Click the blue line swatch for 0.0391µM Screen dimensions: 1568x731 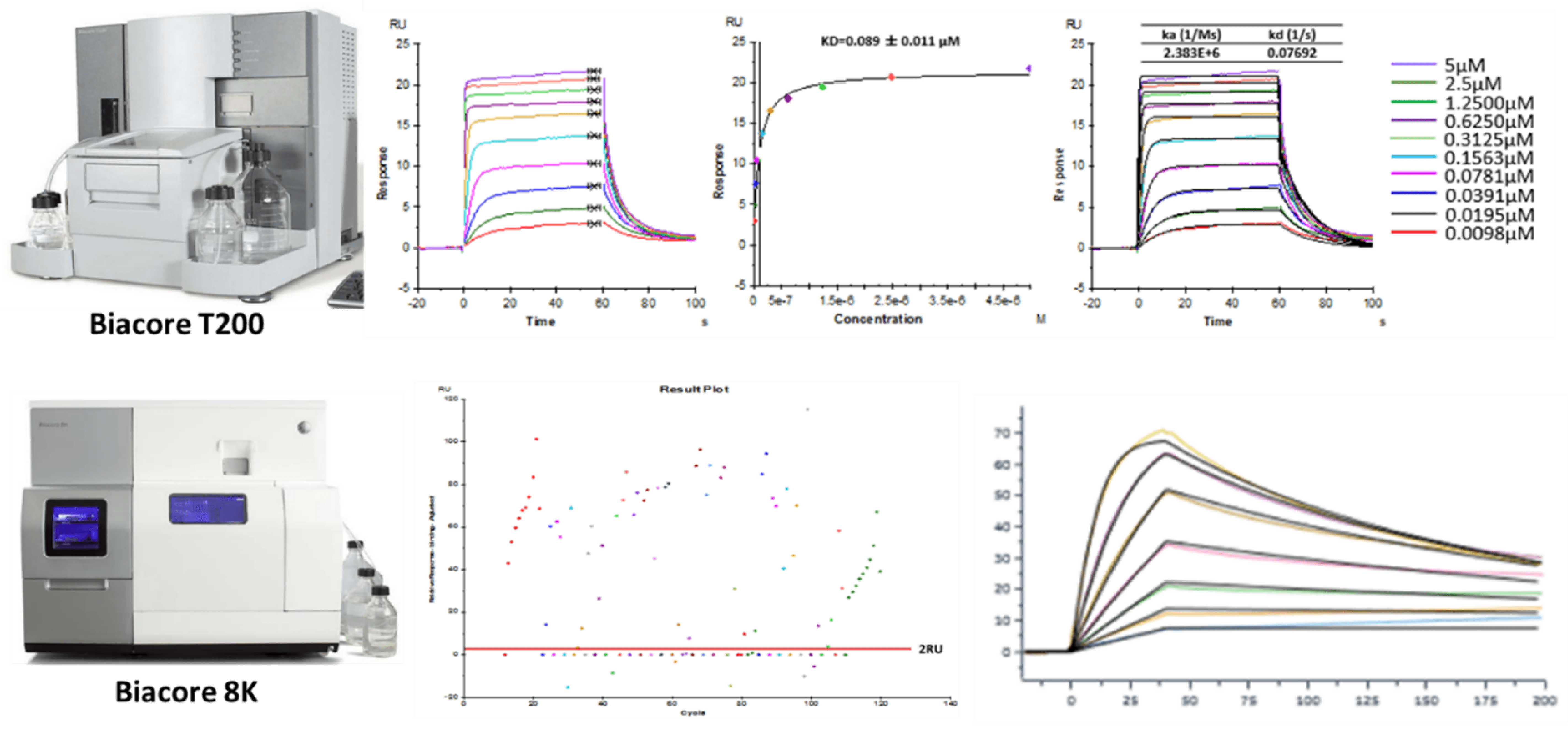[1413, 194]
